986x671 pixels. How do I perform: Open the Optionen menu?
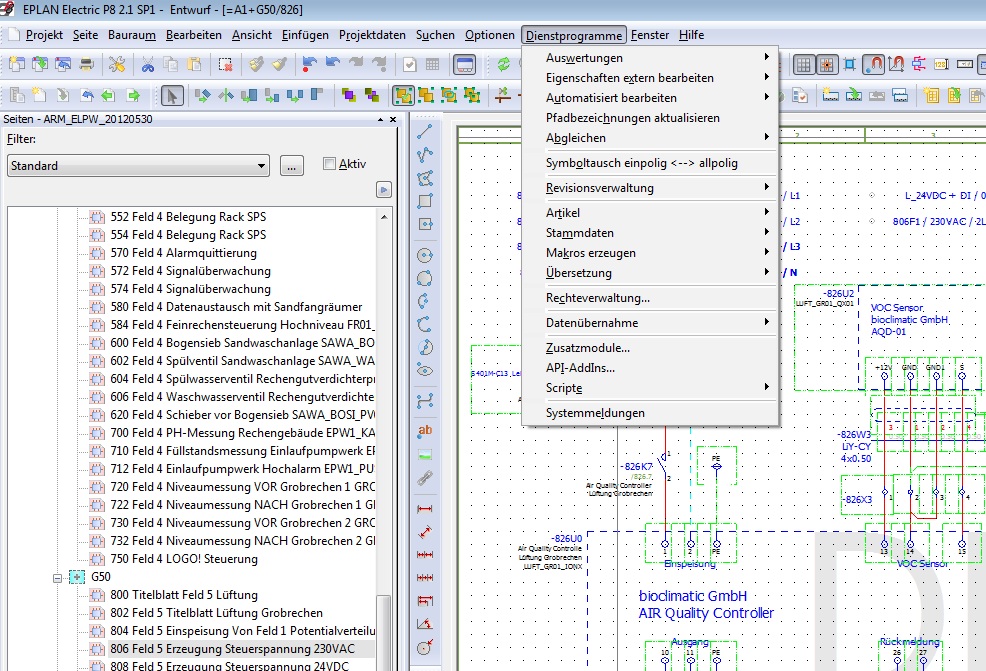490,35
